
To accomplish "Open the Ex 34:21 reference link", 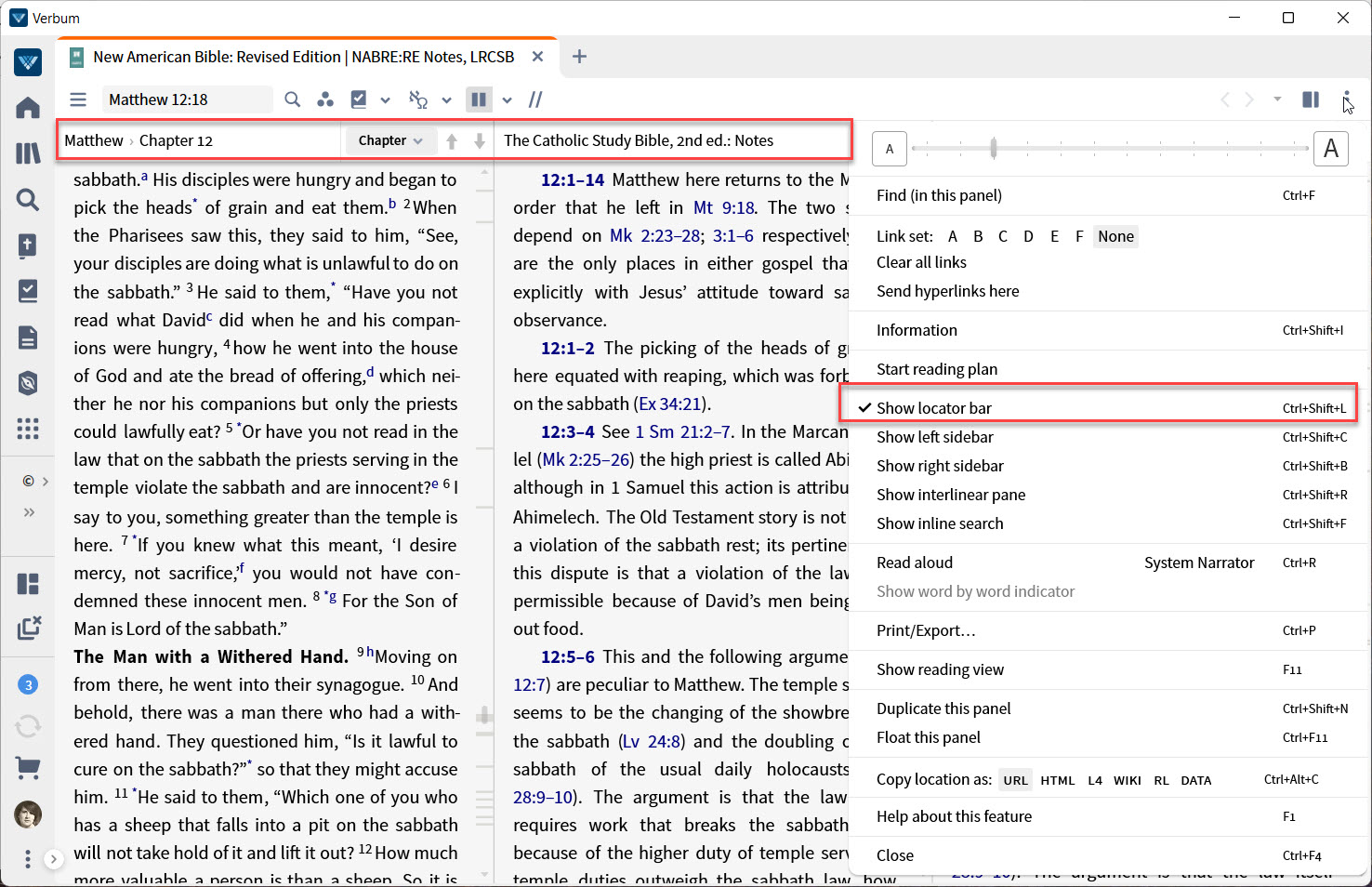I will point(670,404).
